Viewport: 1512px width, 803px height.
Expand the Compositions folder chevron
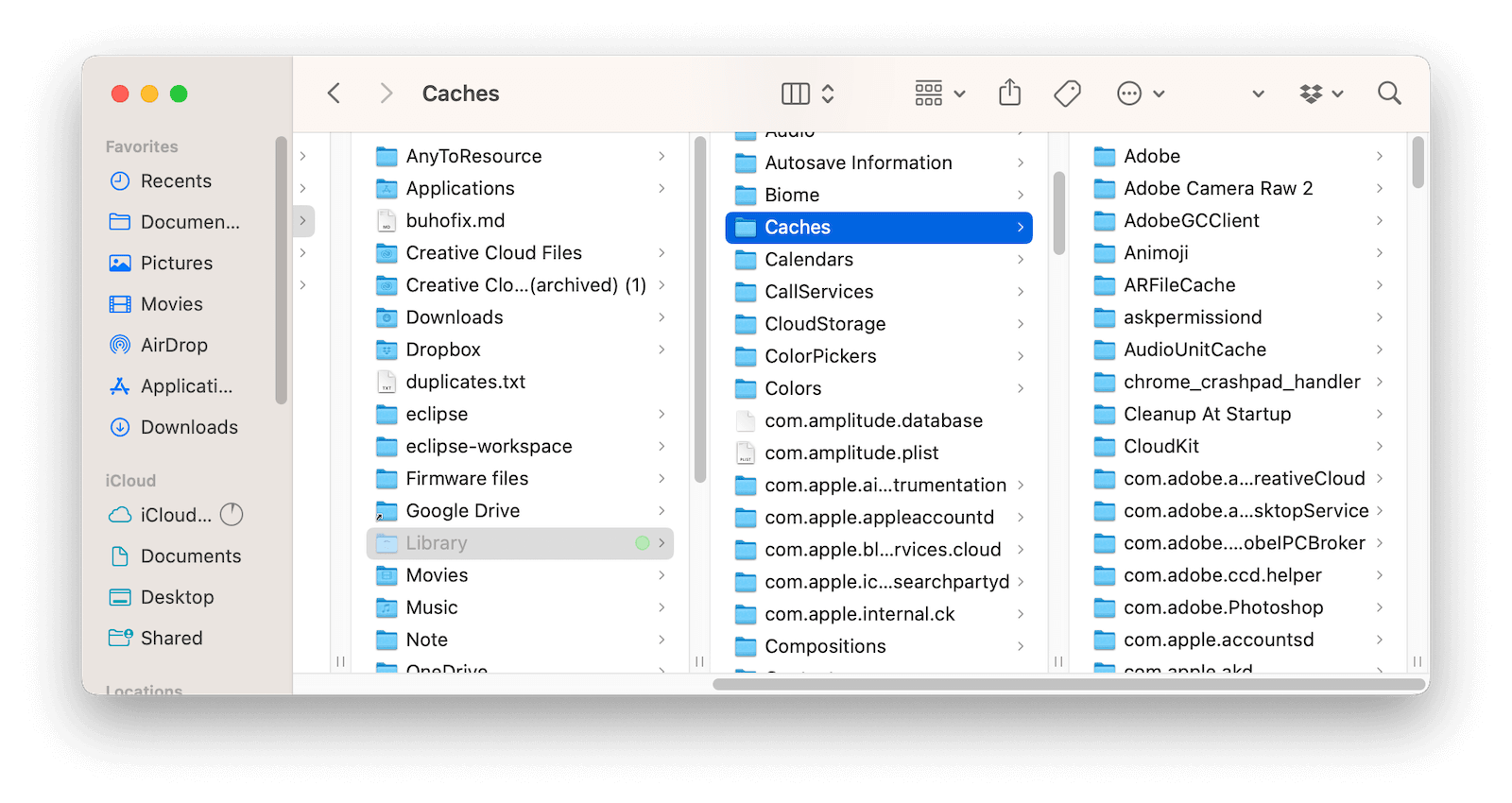(1021, 646)
